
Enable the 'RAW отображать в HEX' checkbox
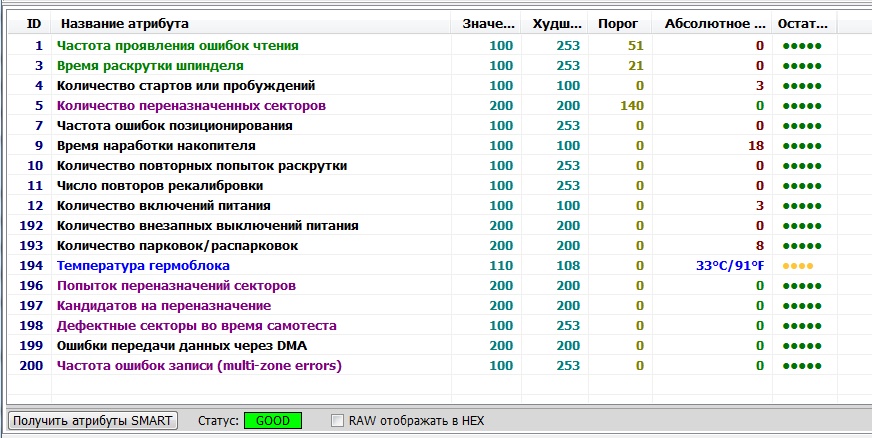pos(338,421)
